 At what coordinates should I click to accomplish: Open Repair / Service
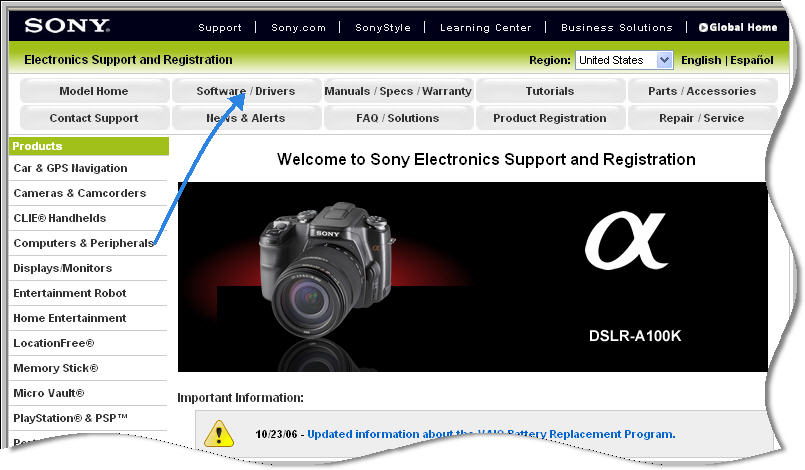pyautogui.click(x=702, y=118)
